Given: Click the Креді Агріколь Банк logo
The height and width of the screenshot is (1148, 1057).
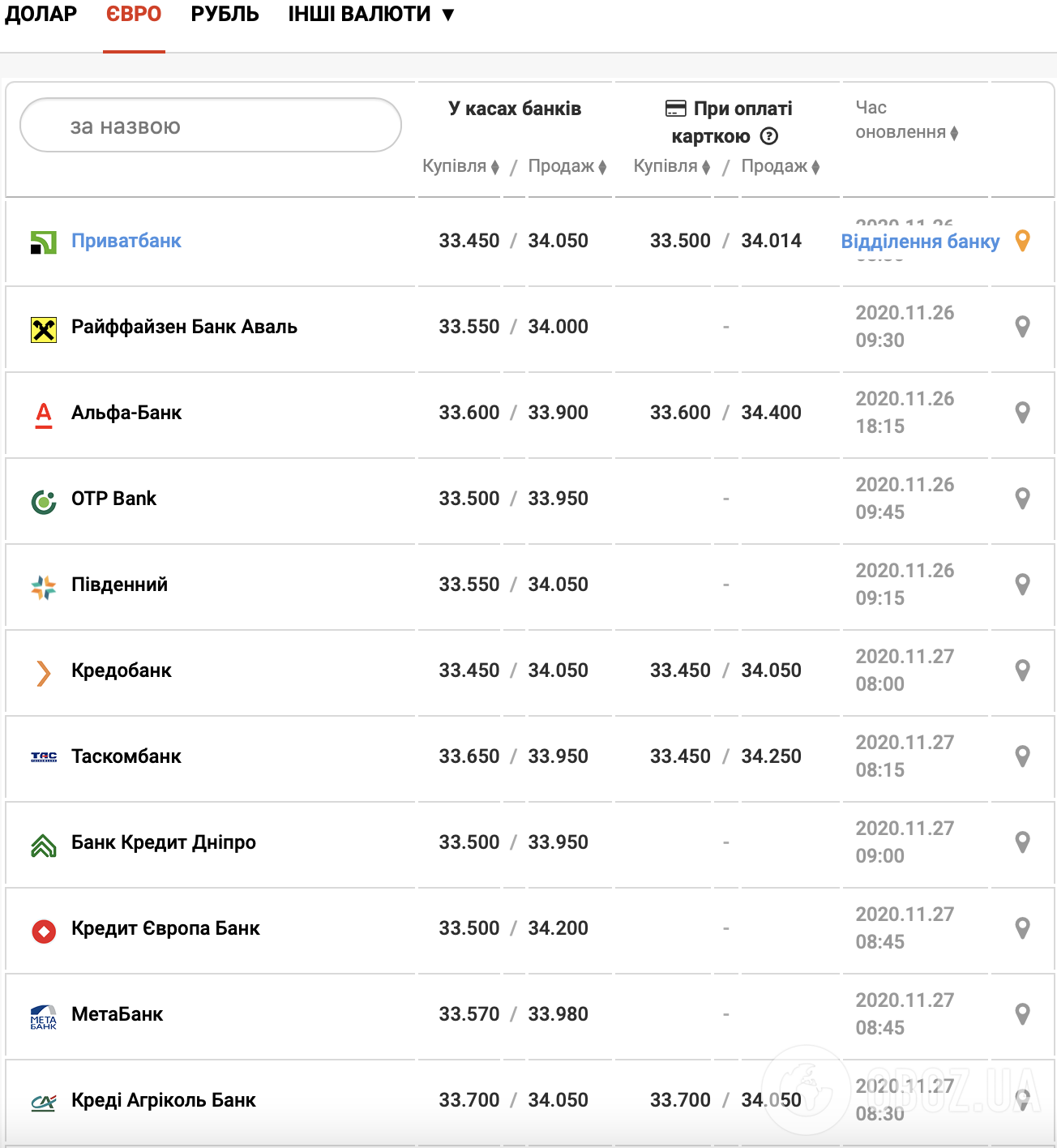Looking at the screenshot, I should point(44,1103).
